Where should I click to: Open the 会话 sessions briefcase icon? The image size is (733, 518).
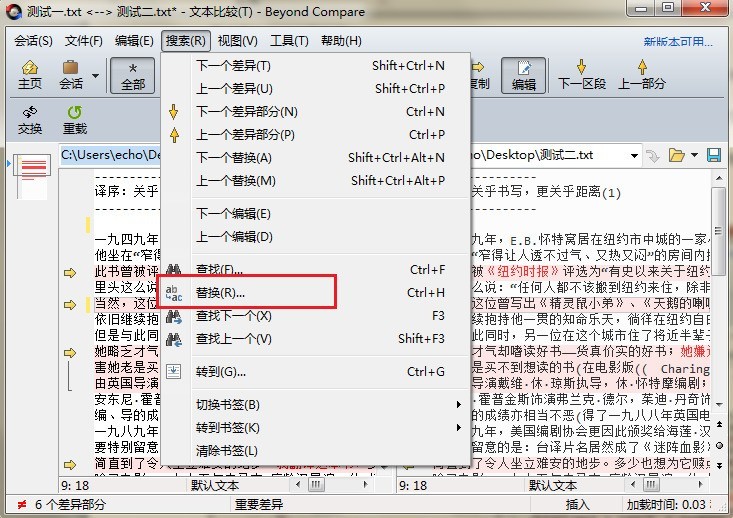pos(71,75)
